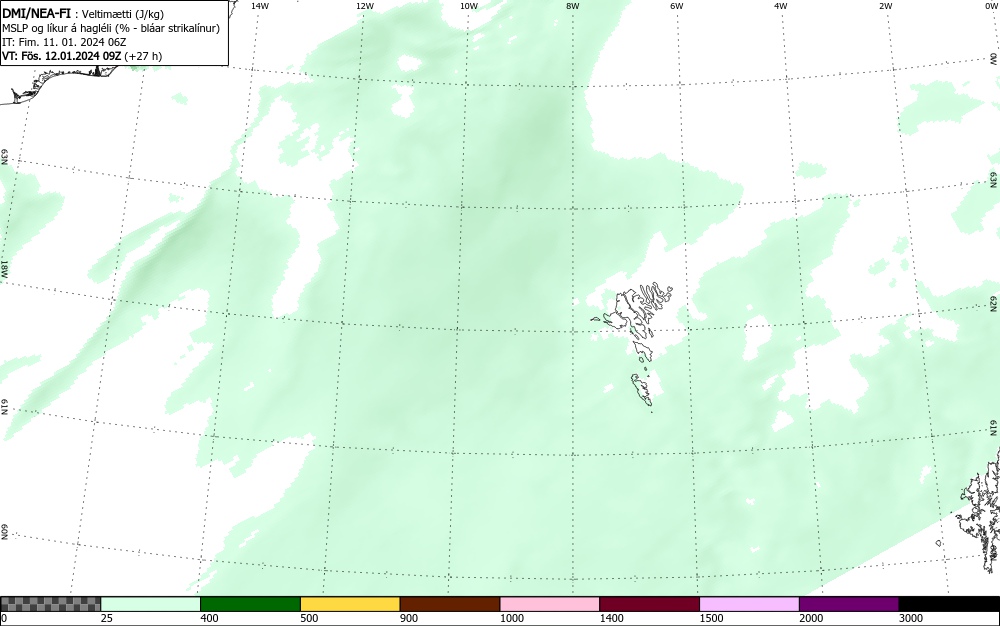Click the dark green 400–500 legend swatch
Screen dimensions: 1000x626
point(250,604)
